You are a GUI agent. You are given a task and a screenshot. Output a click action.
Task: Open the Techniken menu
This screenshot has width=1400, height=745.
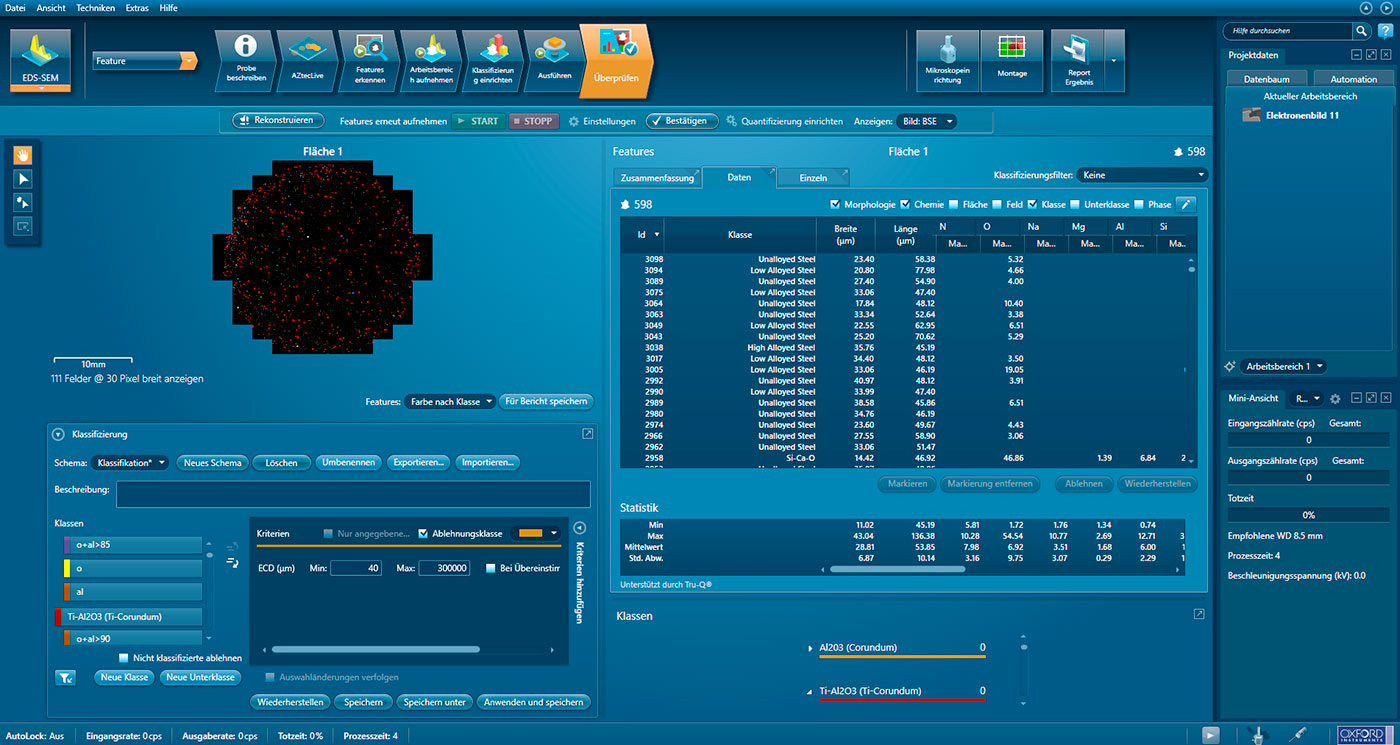[x=95, y=7]
